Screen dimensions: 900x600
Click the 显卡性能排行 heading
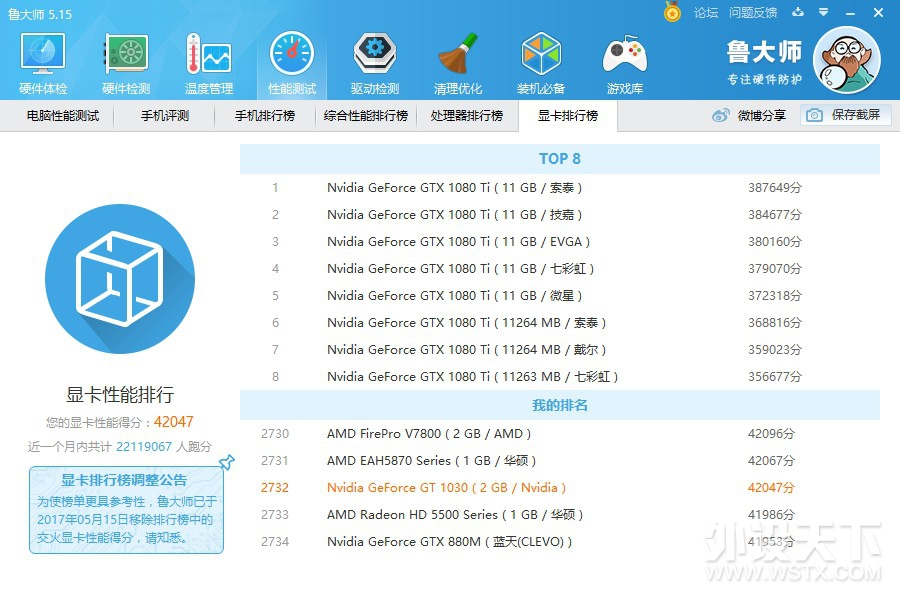point(120,394)
